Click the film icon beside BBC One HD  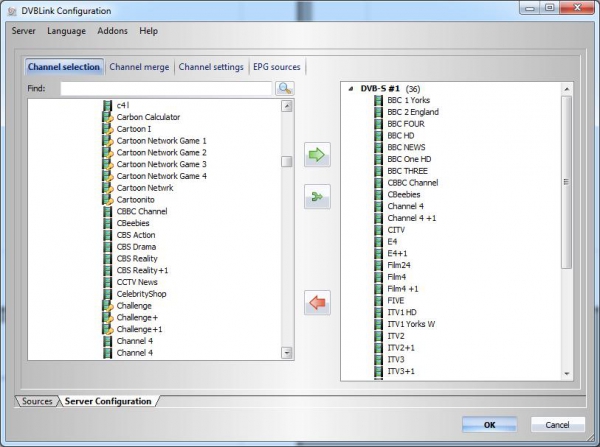point(378,159)
